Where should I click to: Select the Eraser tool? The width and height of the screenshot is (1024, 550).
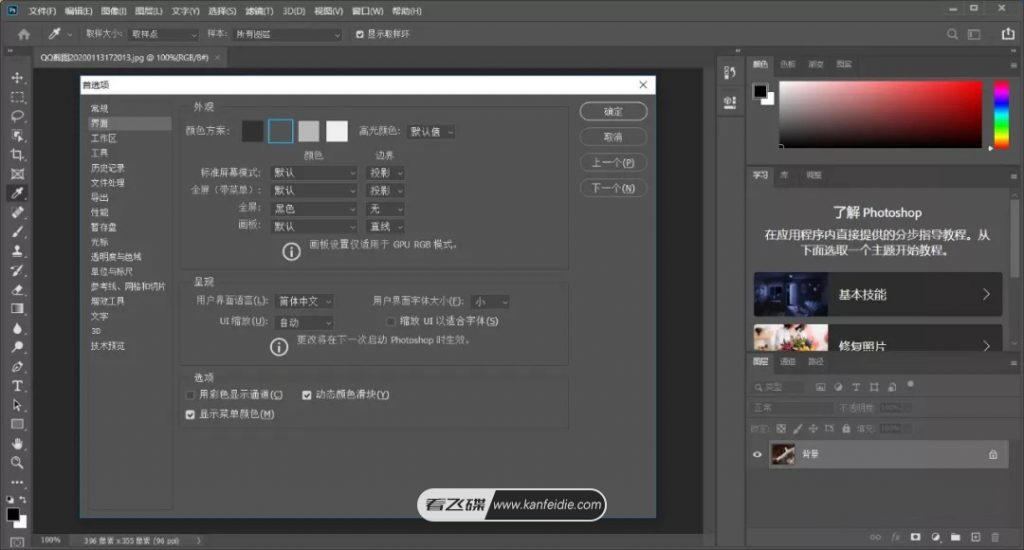[18, 289]
